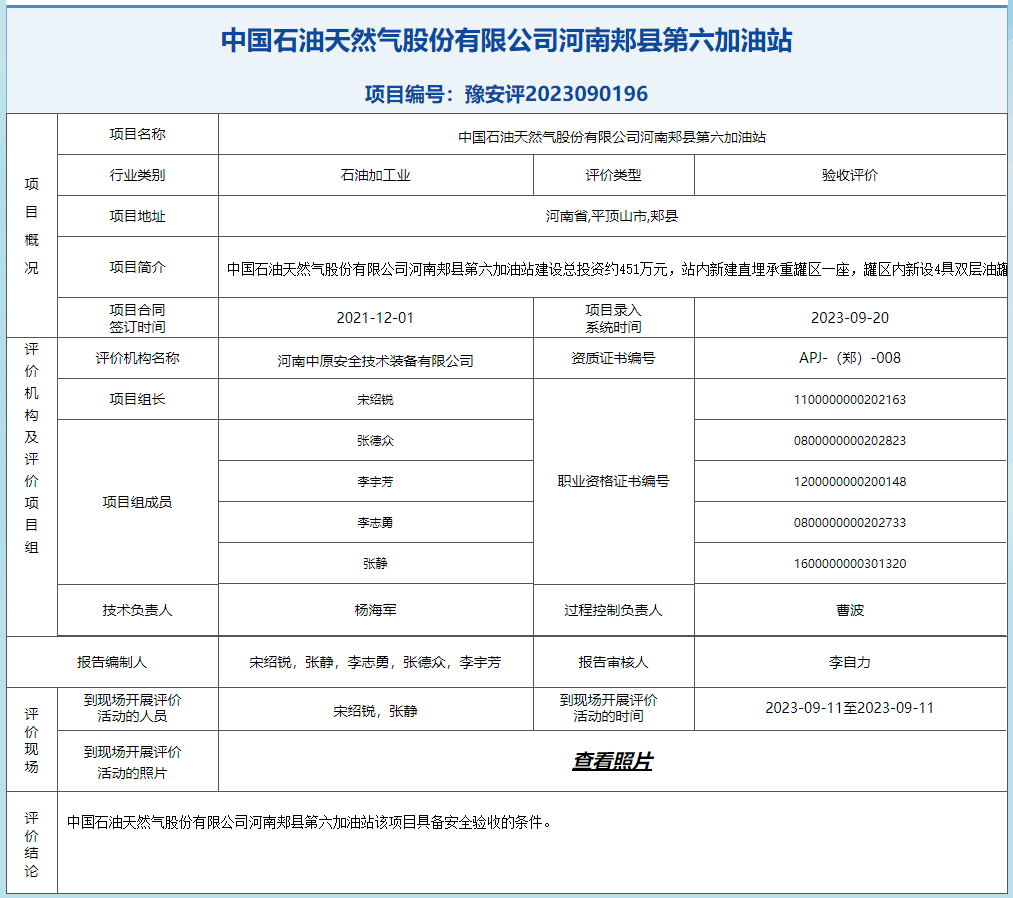Click the 过程控制负责人 label
This screenshot has height=898, width=1013.
(x=614, y=610)
